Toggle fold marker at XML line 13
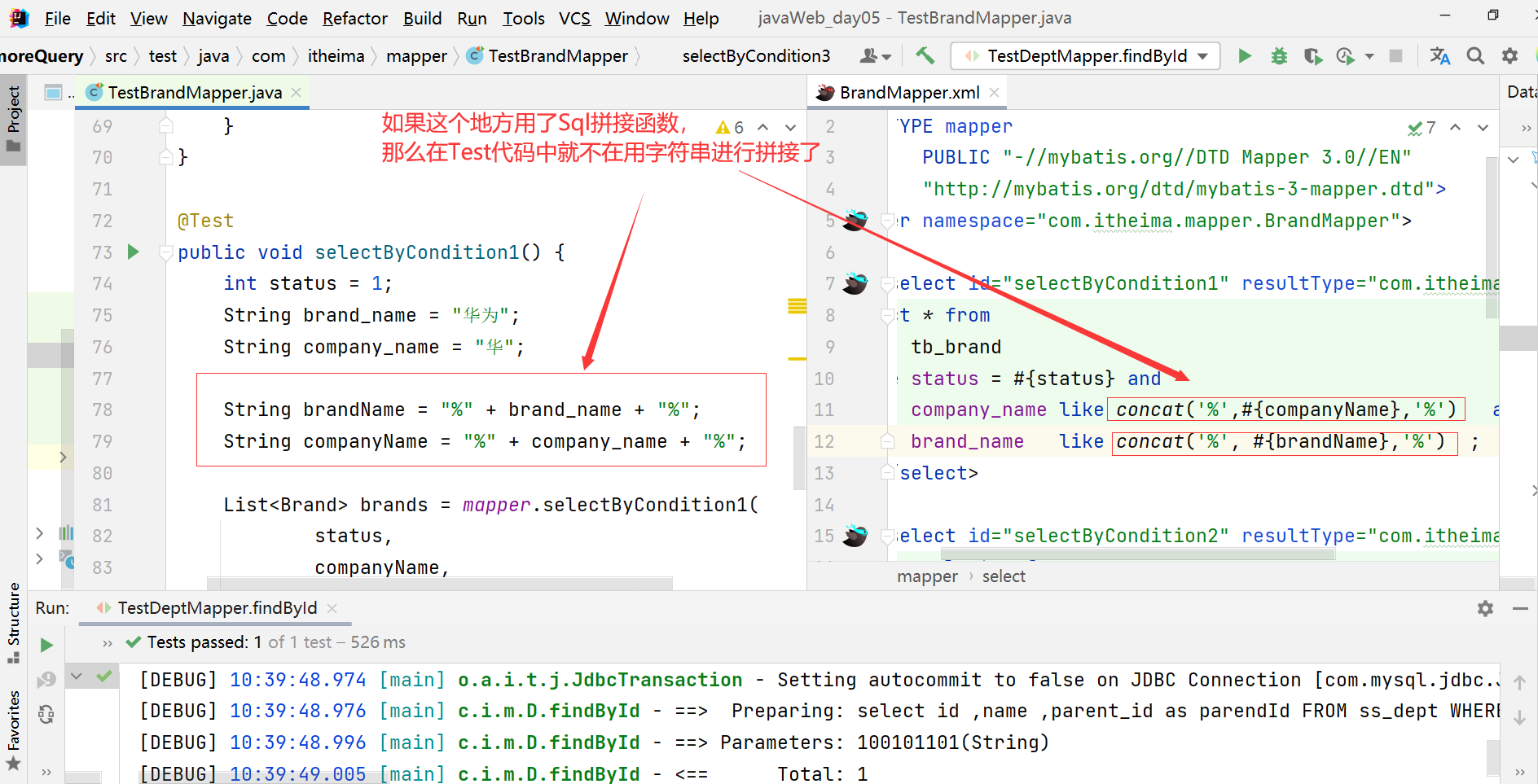Image resolution: width=1538 pixels, height=784 pixels. point(888,472)
